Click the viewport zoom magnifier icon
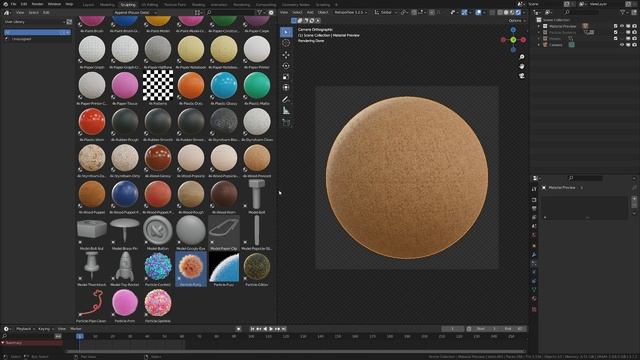Image resolution: width=640 pixels, height=360 pixels. 522,57
